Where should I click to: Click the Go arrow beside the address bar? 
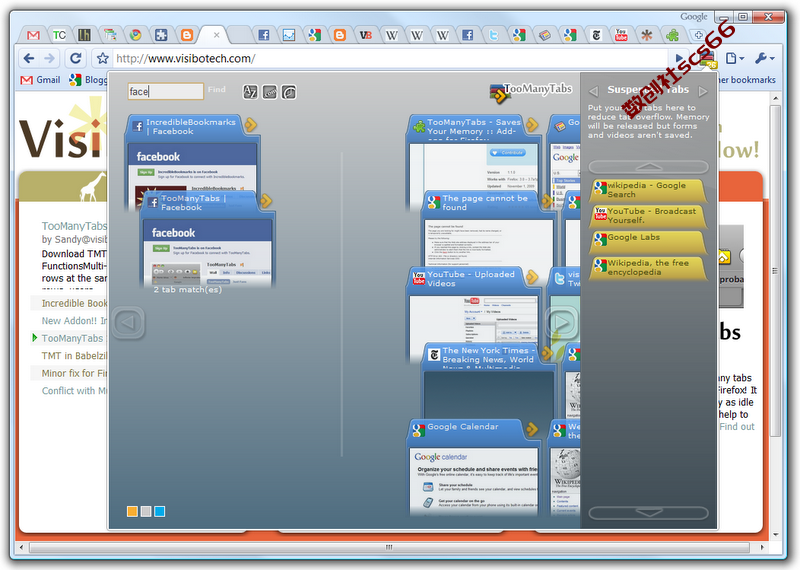pos(679,58)
